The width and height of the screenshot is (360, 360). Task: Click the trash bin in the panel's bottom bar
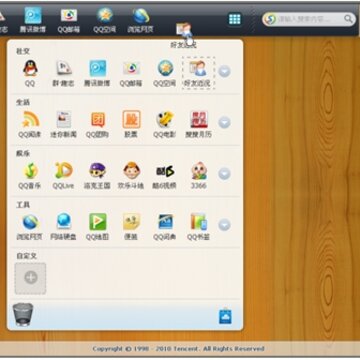click(23, 314)
